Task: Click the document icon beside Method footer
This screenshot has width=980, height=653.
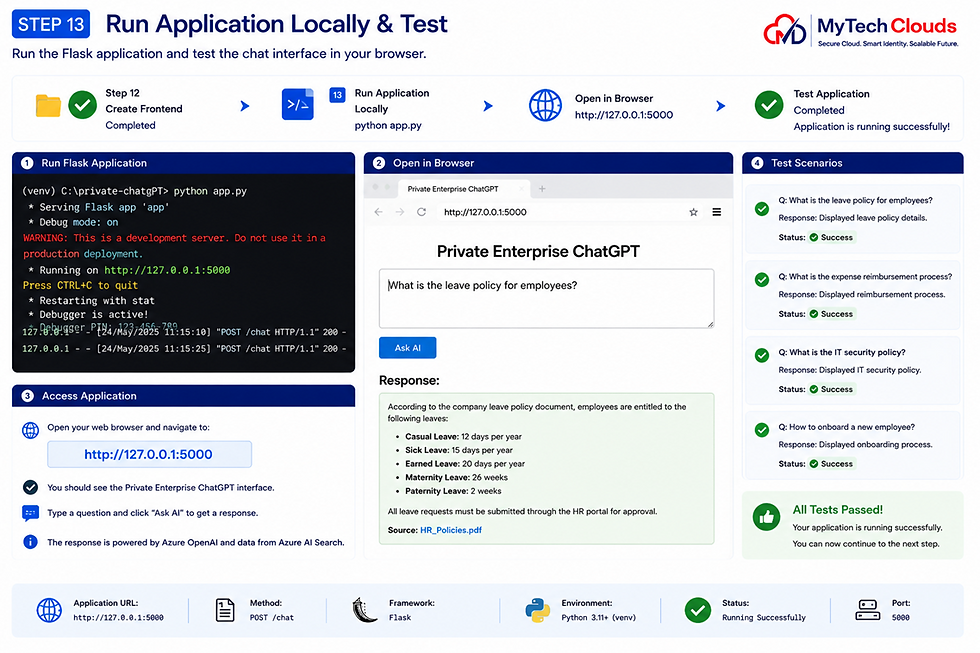Action: (x=225, y=610)
